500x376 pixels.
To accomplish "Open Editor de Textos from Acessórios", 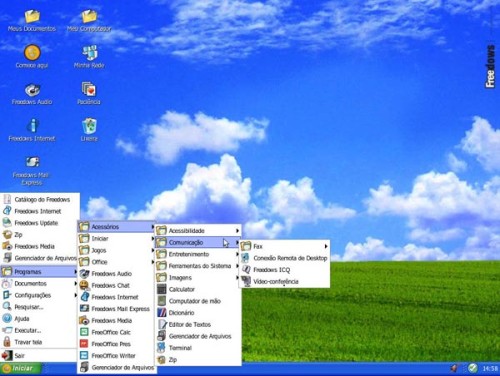I will point(198,324).
